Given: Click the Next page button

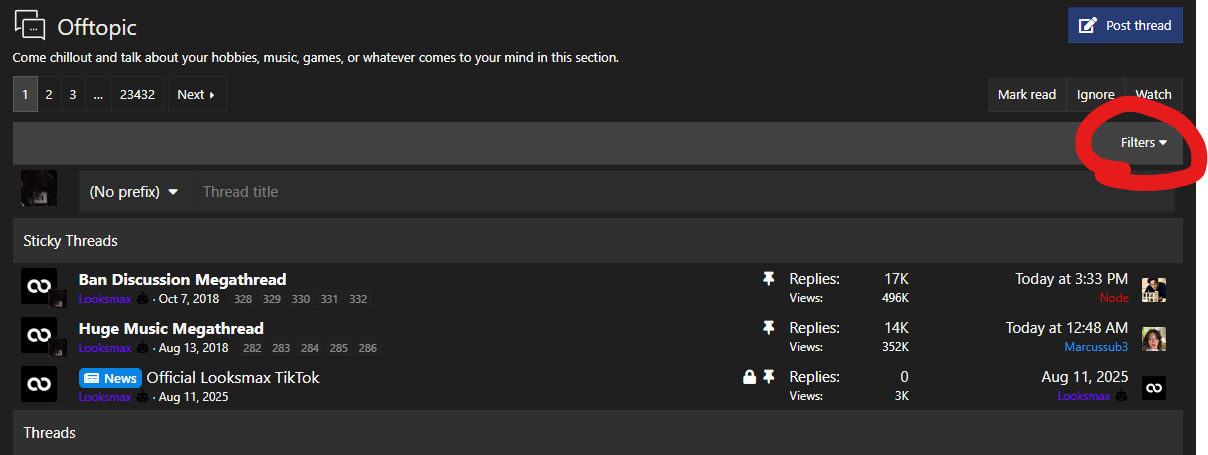Looking at the screenshot, I should [x=196, y=95].
